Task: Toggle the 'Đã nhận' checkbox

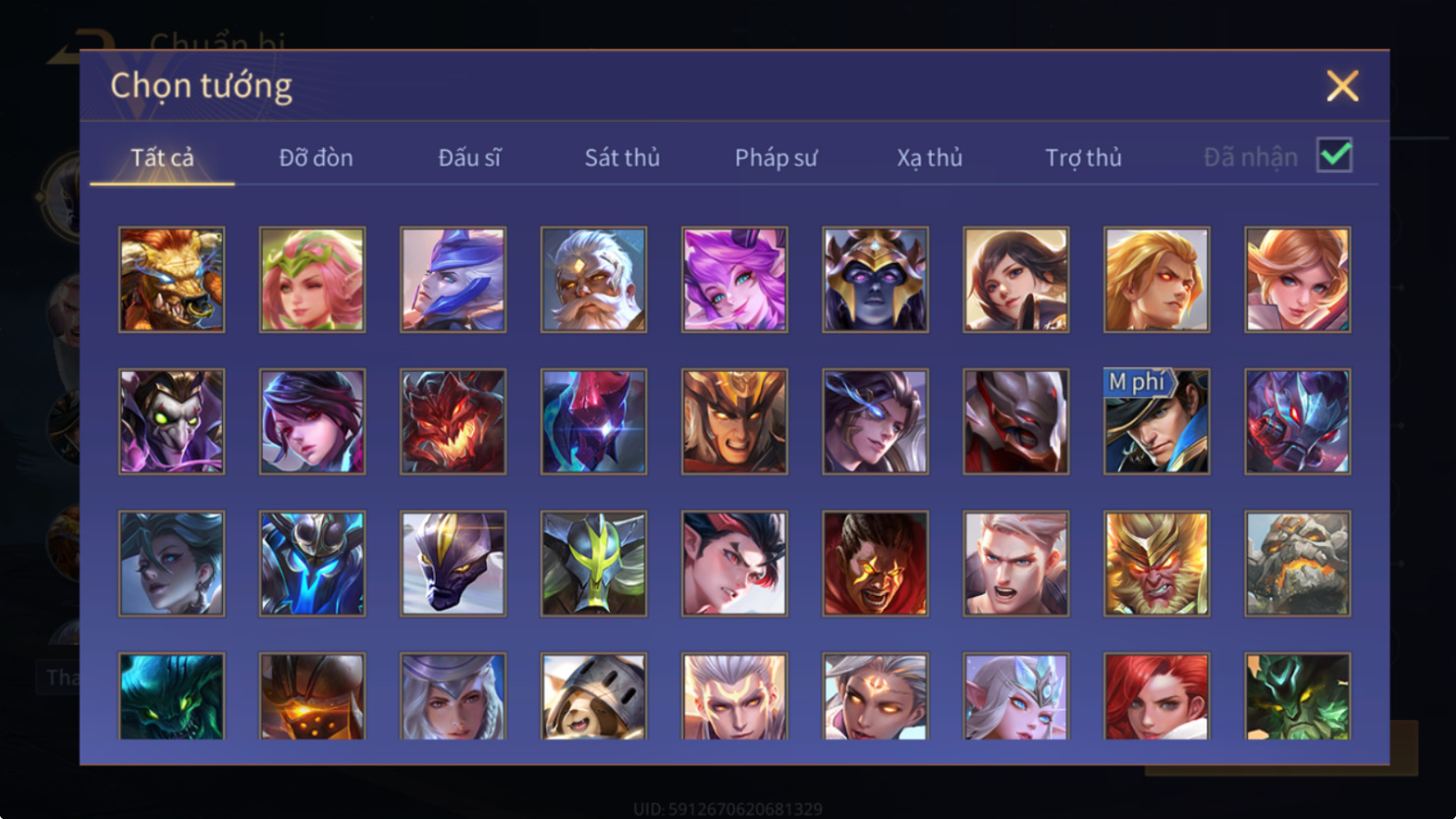Action: pos(1334,155)
